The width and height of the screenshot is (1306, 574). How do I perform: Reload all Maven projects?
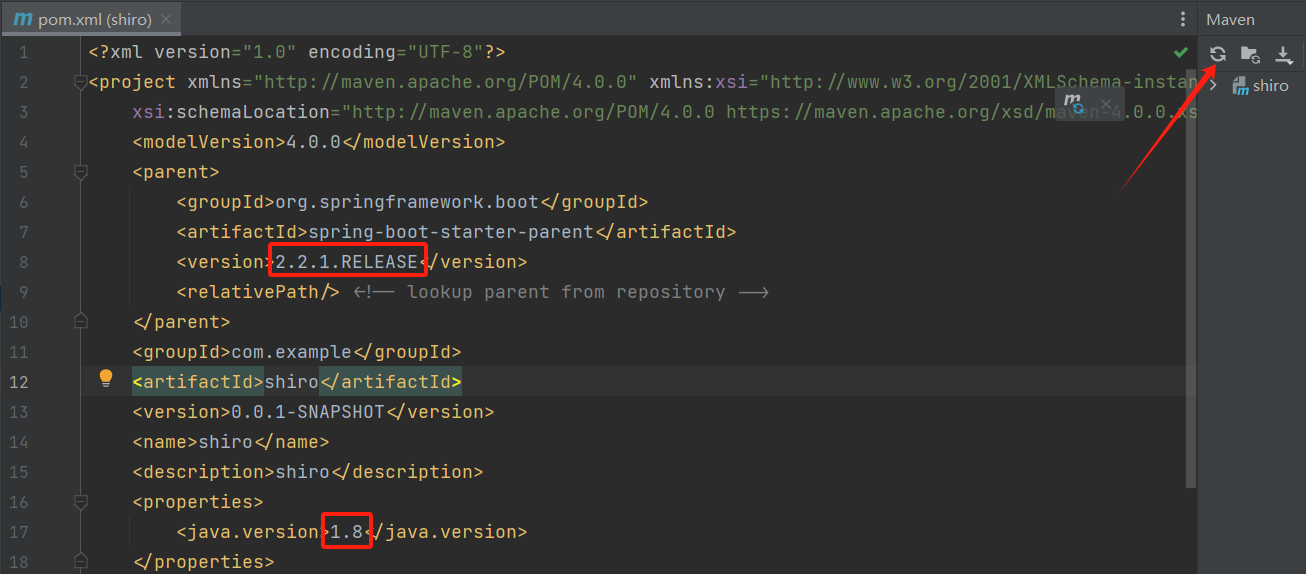pos(1217,54)
